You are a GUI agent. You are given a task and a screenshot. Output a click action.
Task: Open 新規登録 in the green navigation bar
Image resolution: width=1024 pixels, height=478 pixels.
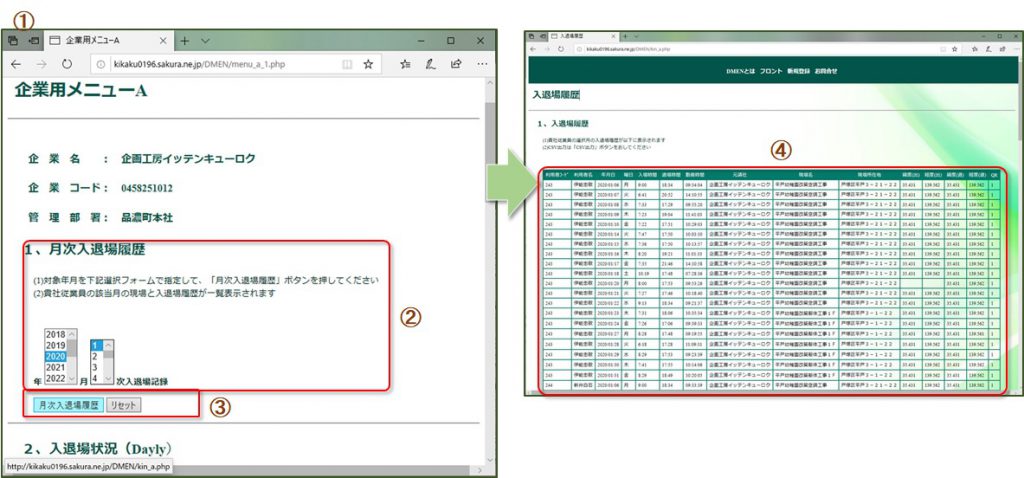pyautogui.click(x=797, y=71)
